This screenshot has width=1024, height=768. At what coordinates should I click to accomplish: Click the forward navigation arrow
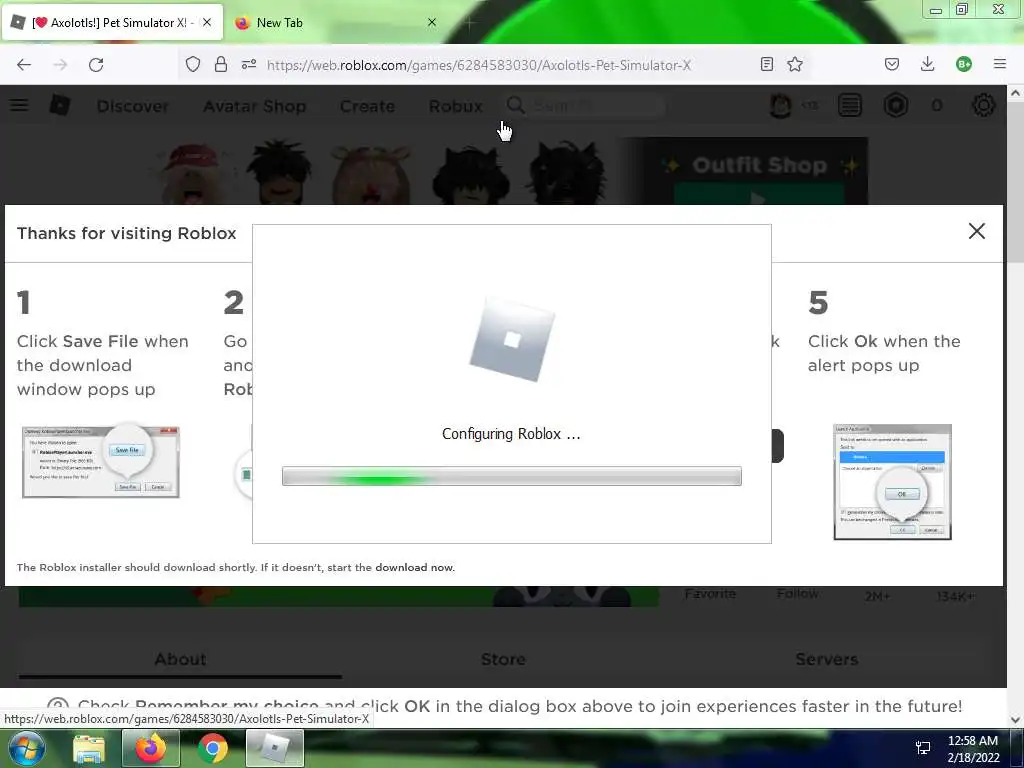pos(60,65)
